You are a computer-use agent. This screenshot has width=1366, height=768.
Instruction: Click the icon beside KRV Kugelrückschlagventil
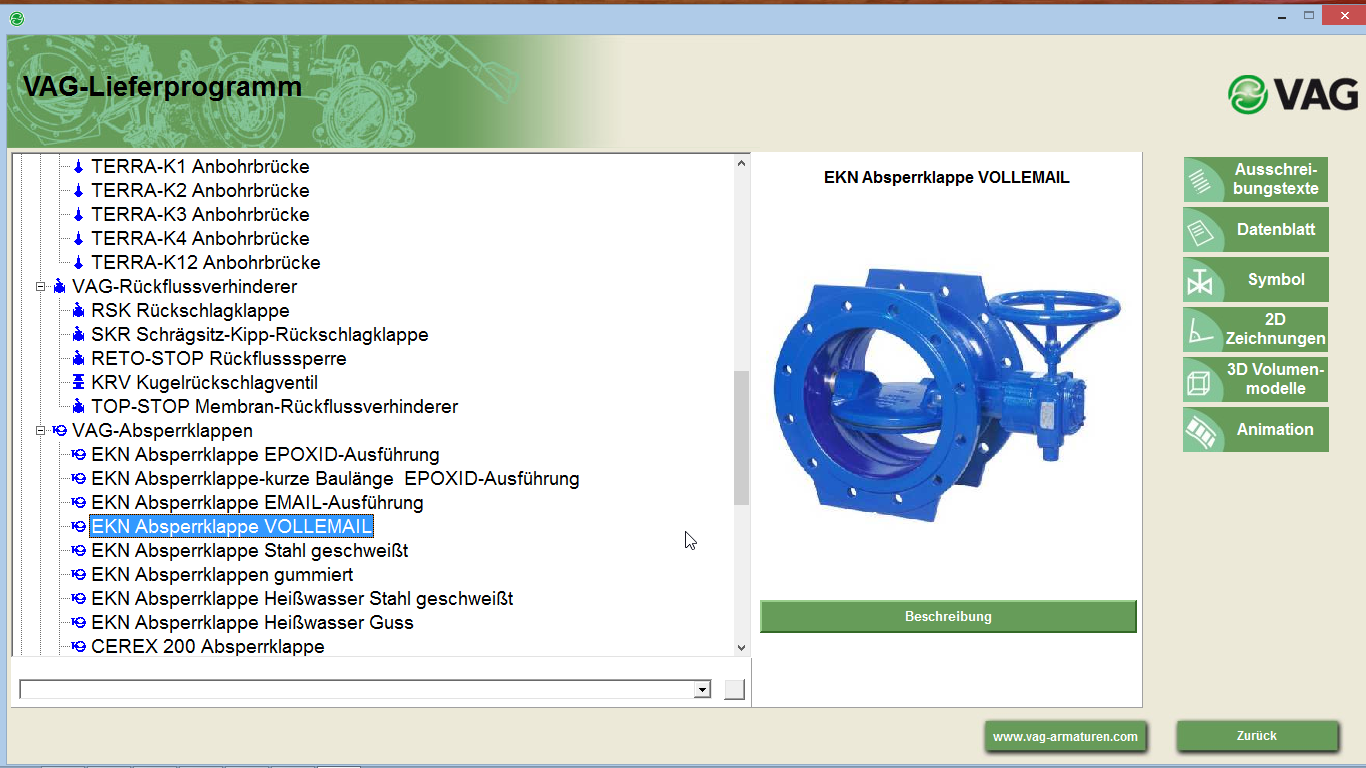pos(79,382)
